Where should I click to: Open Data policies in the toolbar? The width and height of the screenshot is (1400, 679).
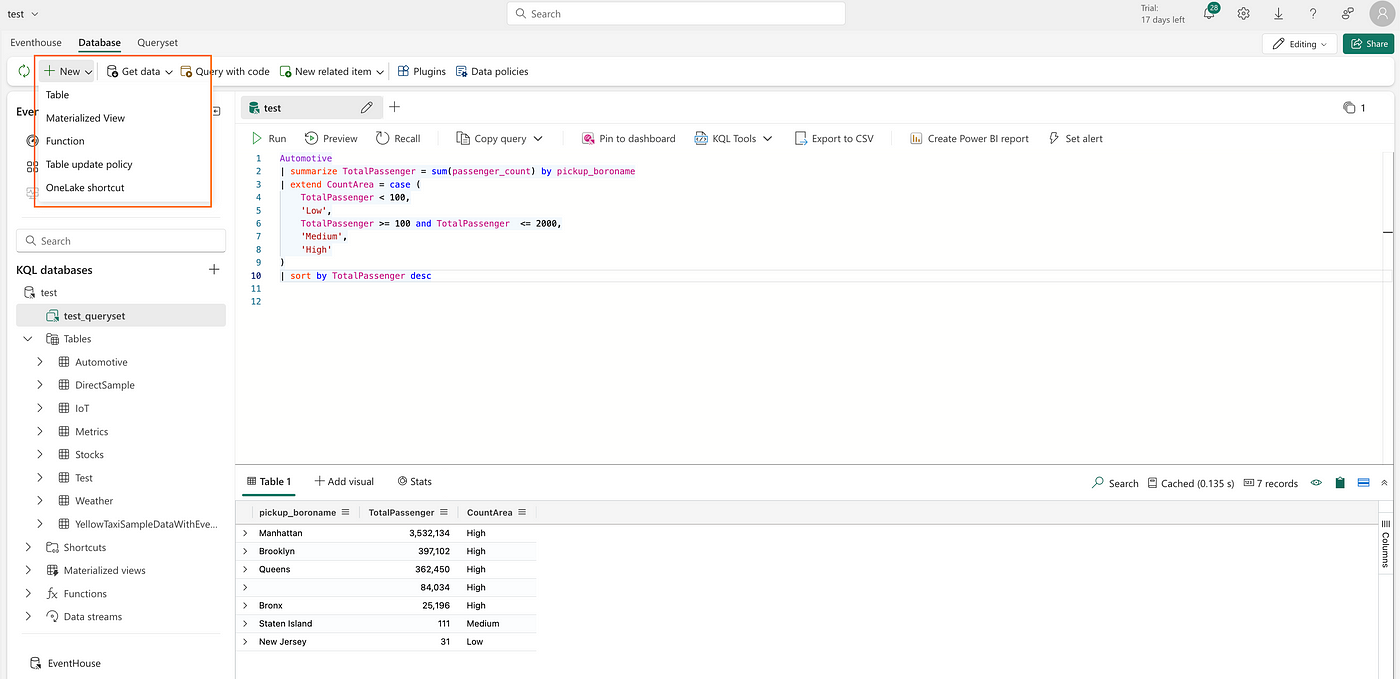tap(491, 72)
